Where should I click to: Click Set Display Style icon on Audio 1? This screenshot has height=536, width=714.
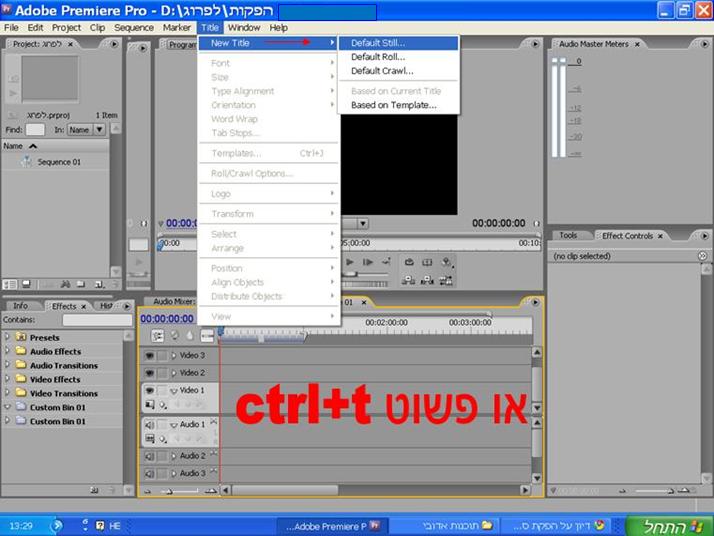coord(149,439)
